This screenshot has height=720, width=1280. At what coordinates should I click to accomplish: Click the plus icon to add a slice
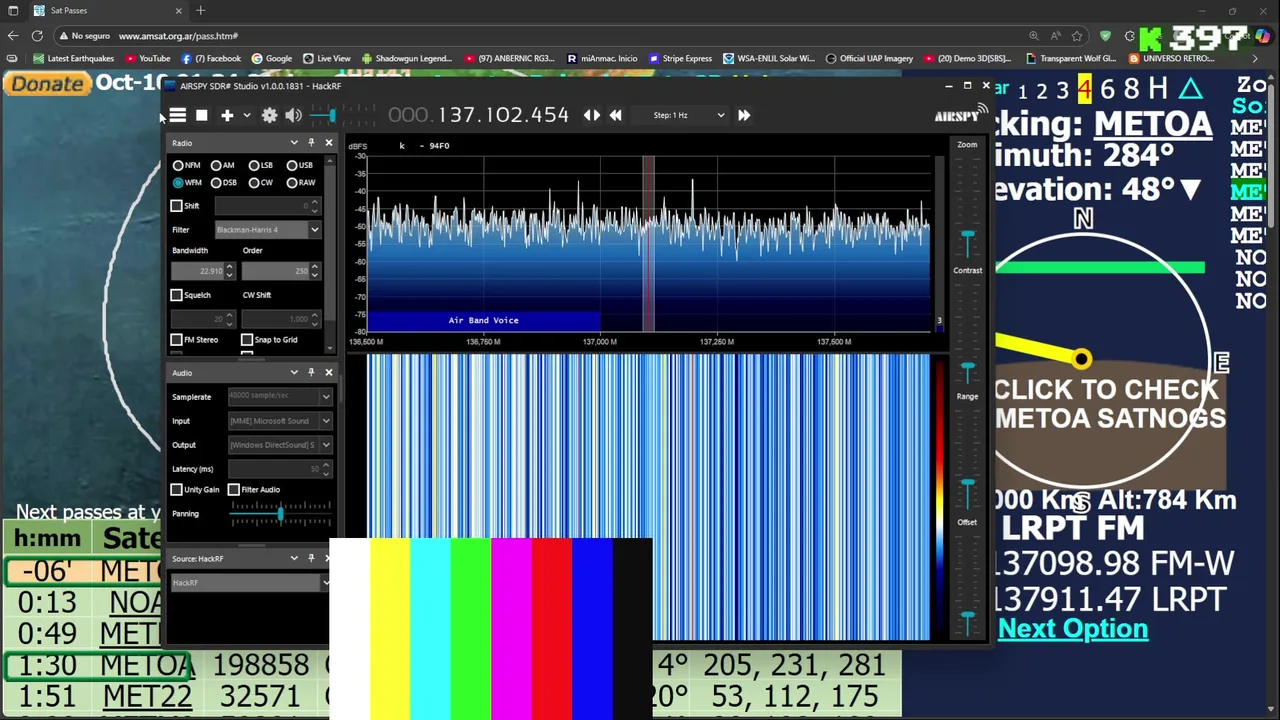coord(227,115)
